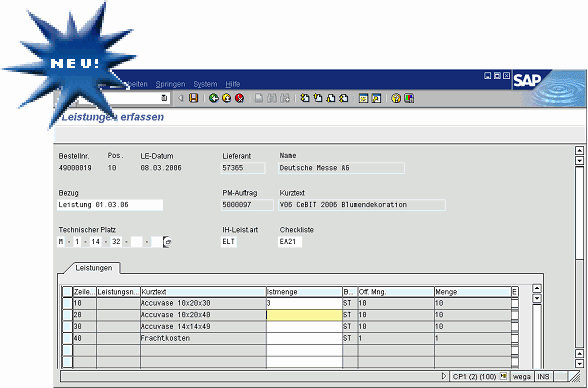Select row 10 using its row selector
The height and width of the screenshot is (388, 588).
tap(68, 303)
